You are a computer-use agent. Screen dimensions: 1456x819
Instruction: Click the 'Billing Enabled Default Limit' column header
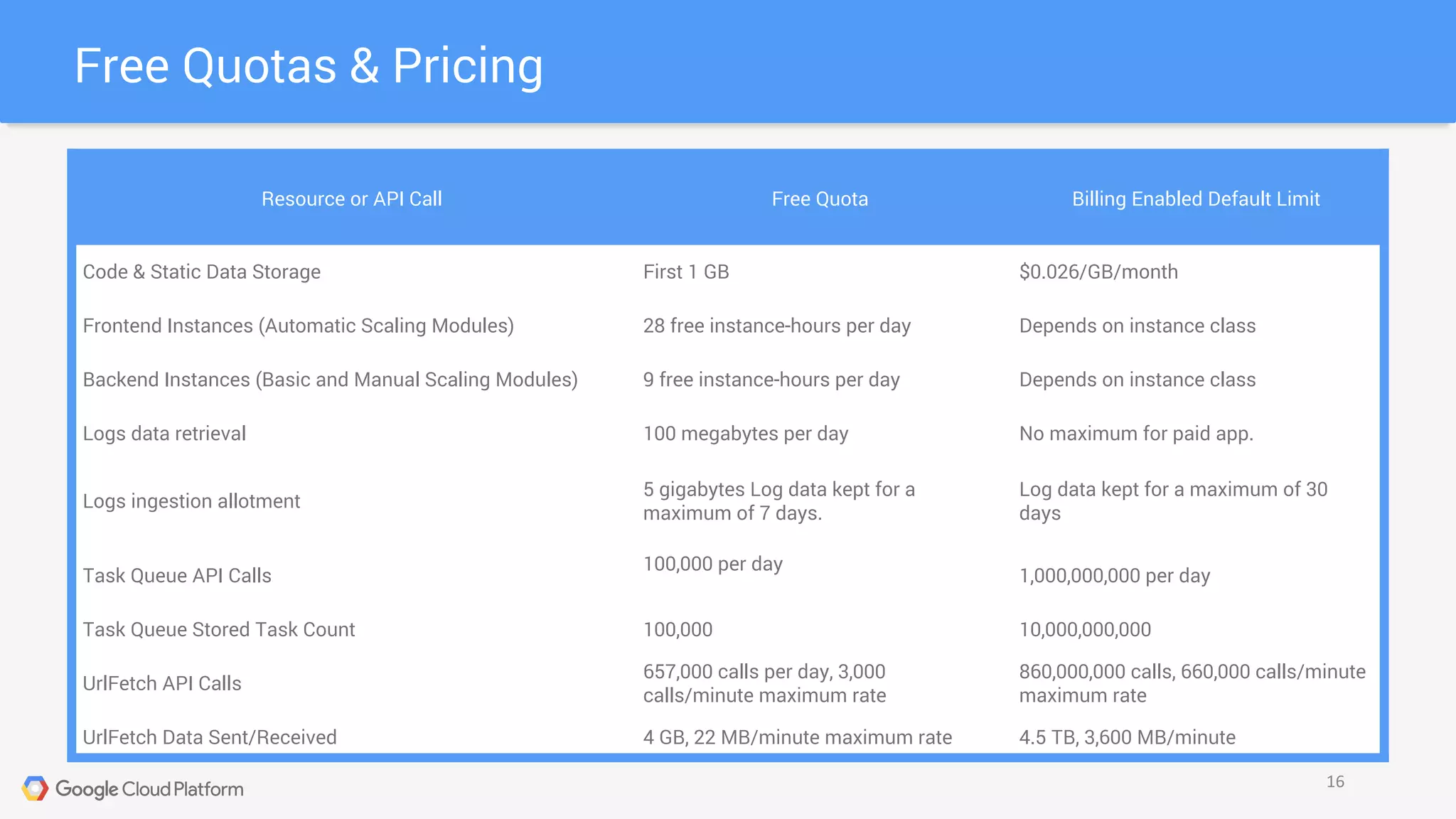click(1196, 199)
